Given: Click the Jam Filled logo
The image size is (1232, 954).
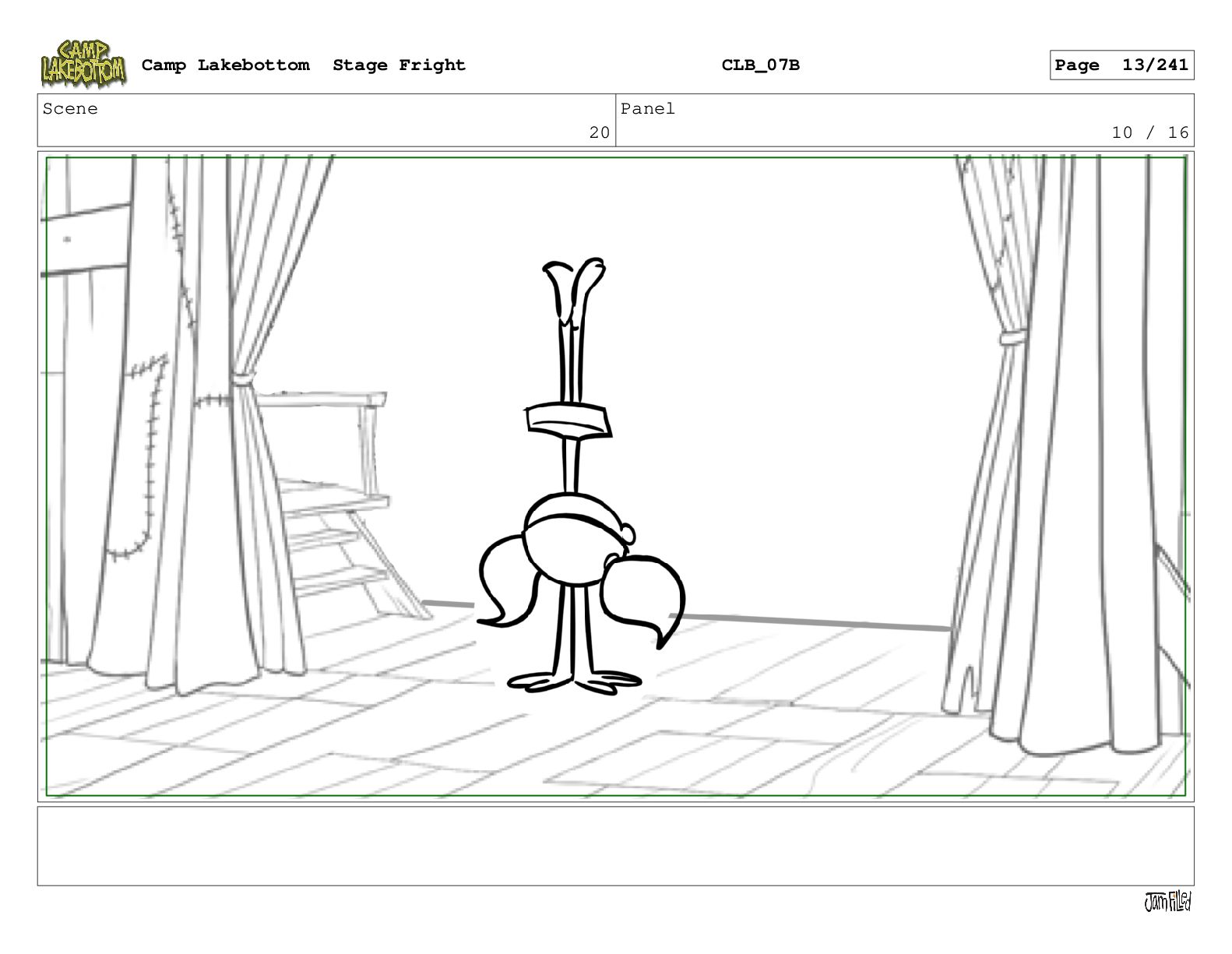Looking at the screenshot, I should coord(1167,902).
